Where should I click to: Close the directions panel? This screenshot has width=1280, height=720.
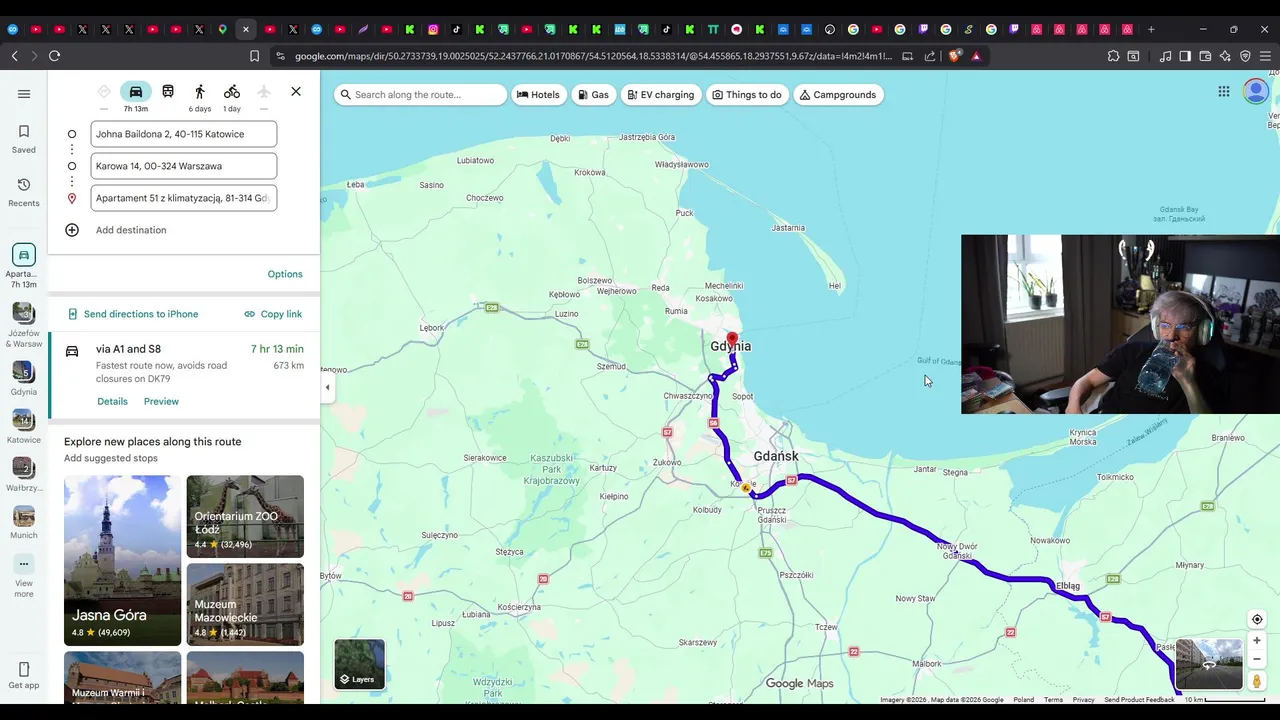296,92
